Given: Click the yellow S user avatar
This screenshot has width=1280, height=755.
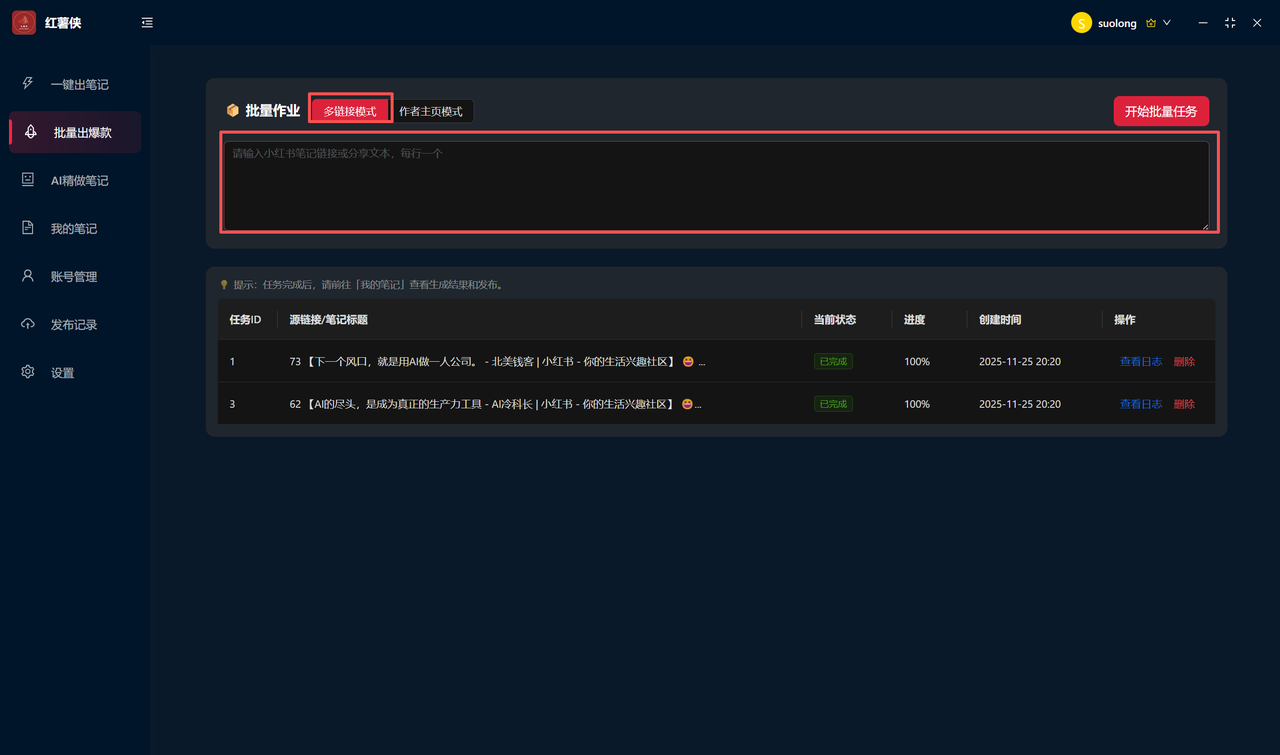Looking at the screenshot, I should coord(1081,23).
